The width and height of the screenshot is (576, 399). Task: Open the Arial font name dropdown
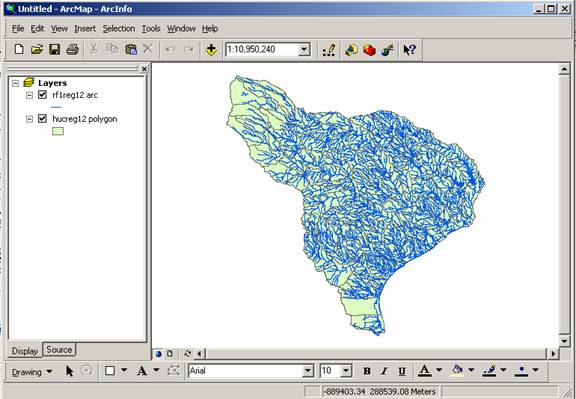tap(308, 371)
